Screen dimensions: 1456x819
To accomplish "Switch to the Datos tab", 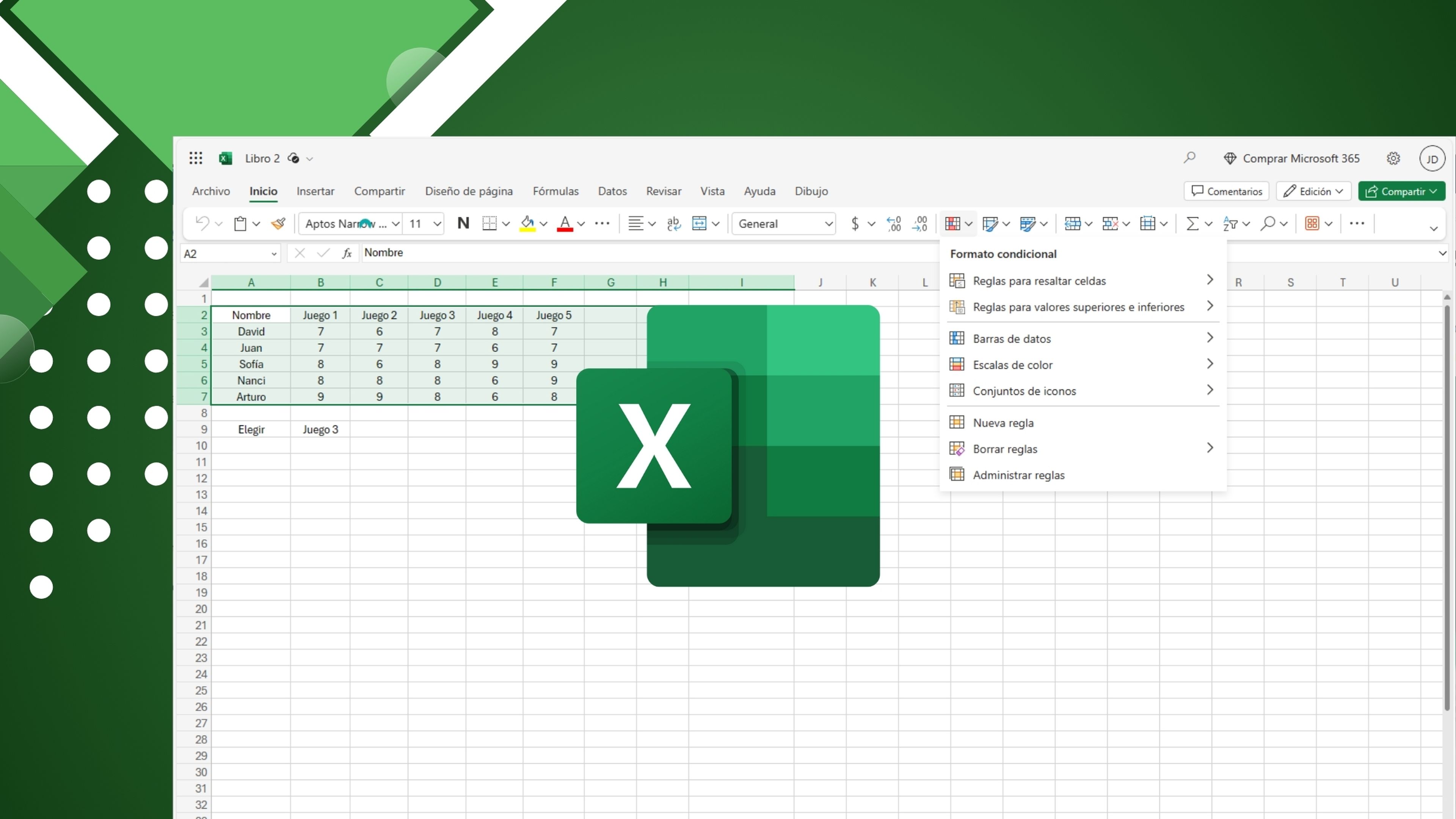I will [612, 191].
